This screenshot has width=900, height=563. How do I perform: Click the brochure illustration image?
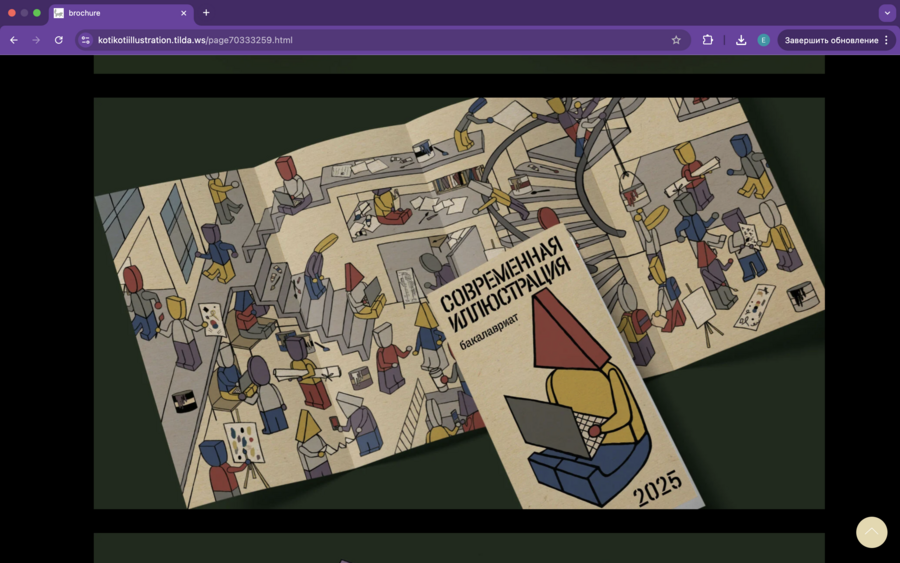click(459, 303)
